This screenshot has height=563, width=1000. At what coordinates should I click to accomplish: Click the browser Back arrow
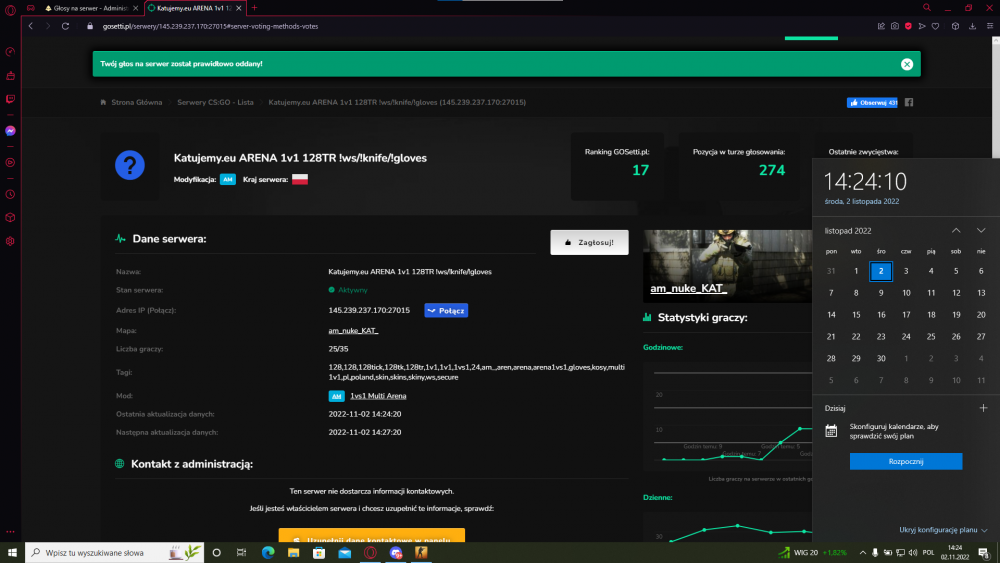[31, 26]
